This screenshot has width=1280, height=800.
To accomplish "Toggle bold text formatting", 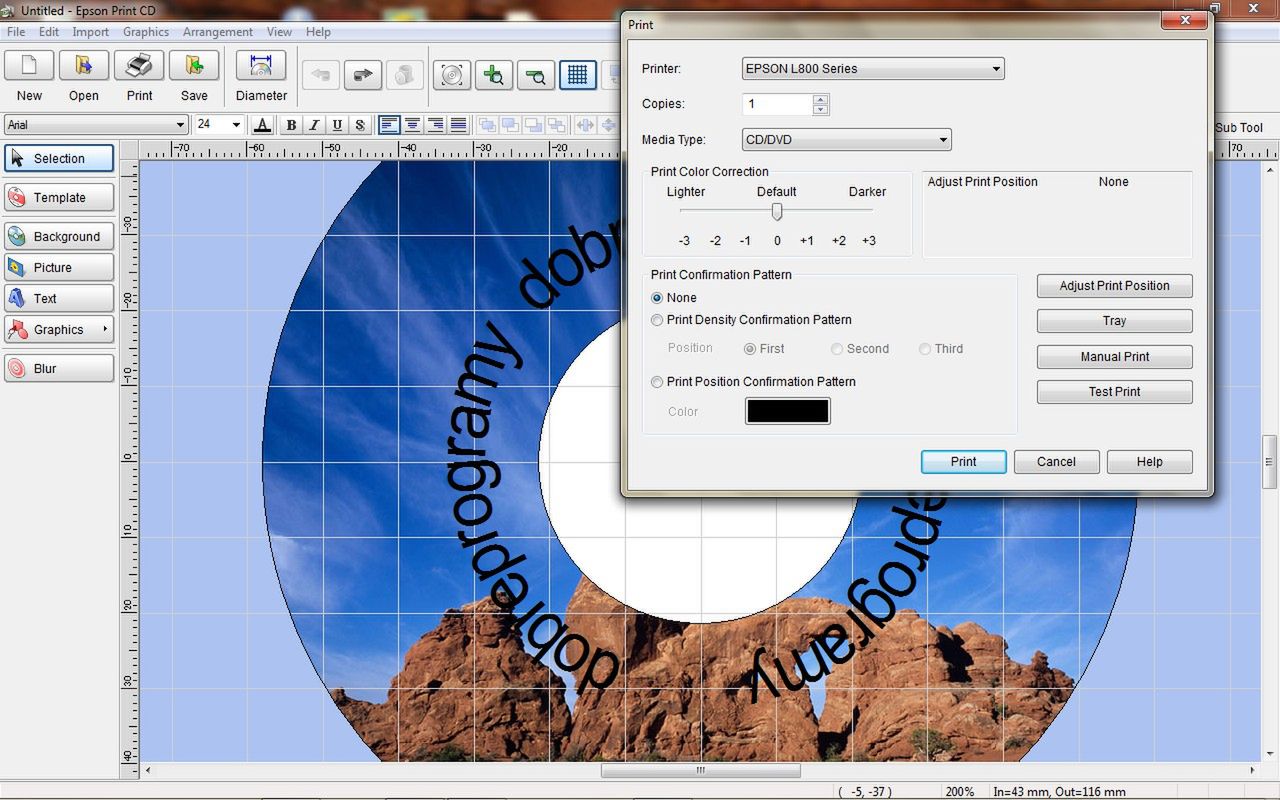I will tap(291, 125).
